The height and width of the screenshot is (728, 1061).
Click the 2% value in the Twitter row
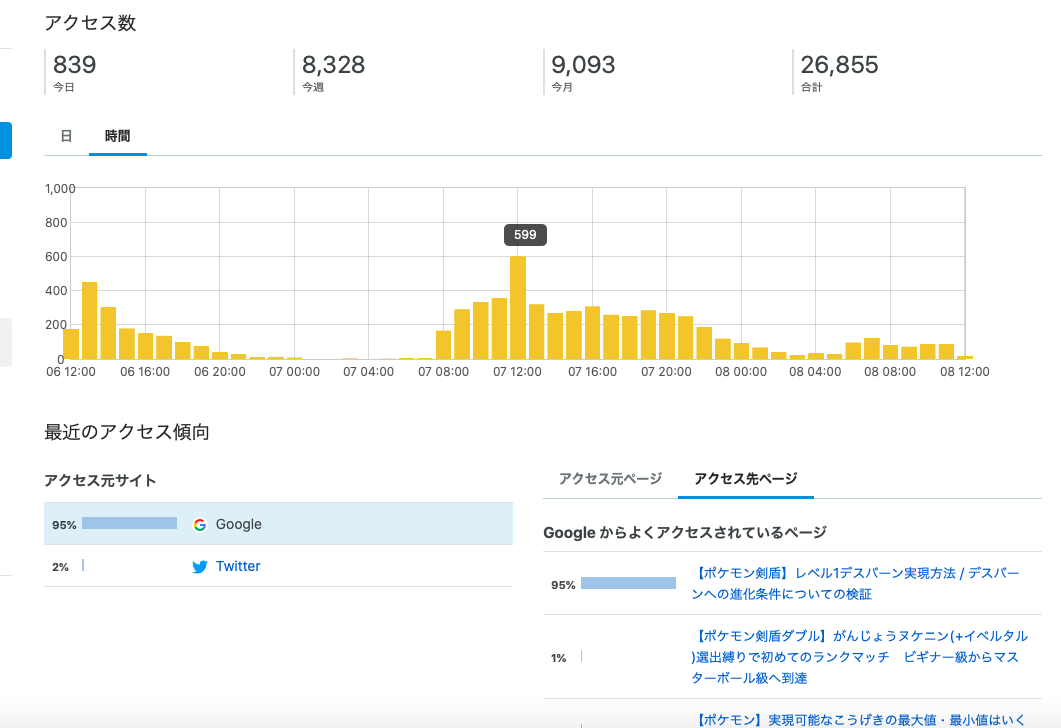(60, 567)
